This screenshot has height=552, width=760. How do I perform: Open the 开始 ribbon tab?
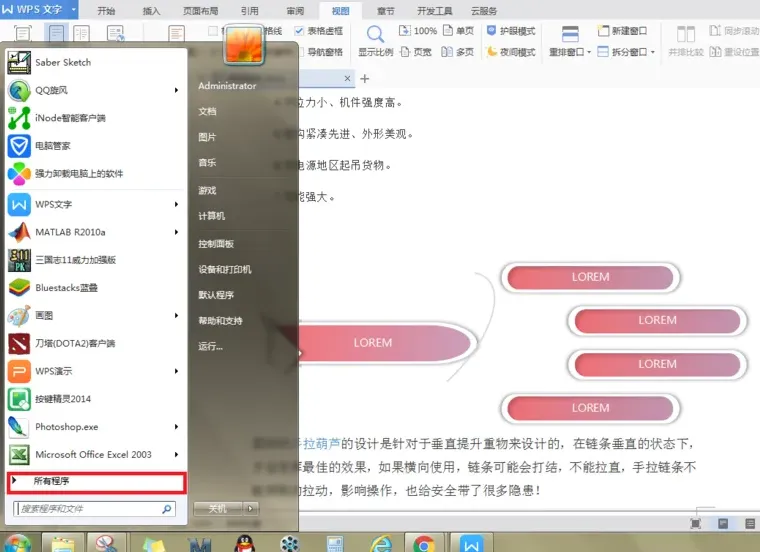coord(106,11)
